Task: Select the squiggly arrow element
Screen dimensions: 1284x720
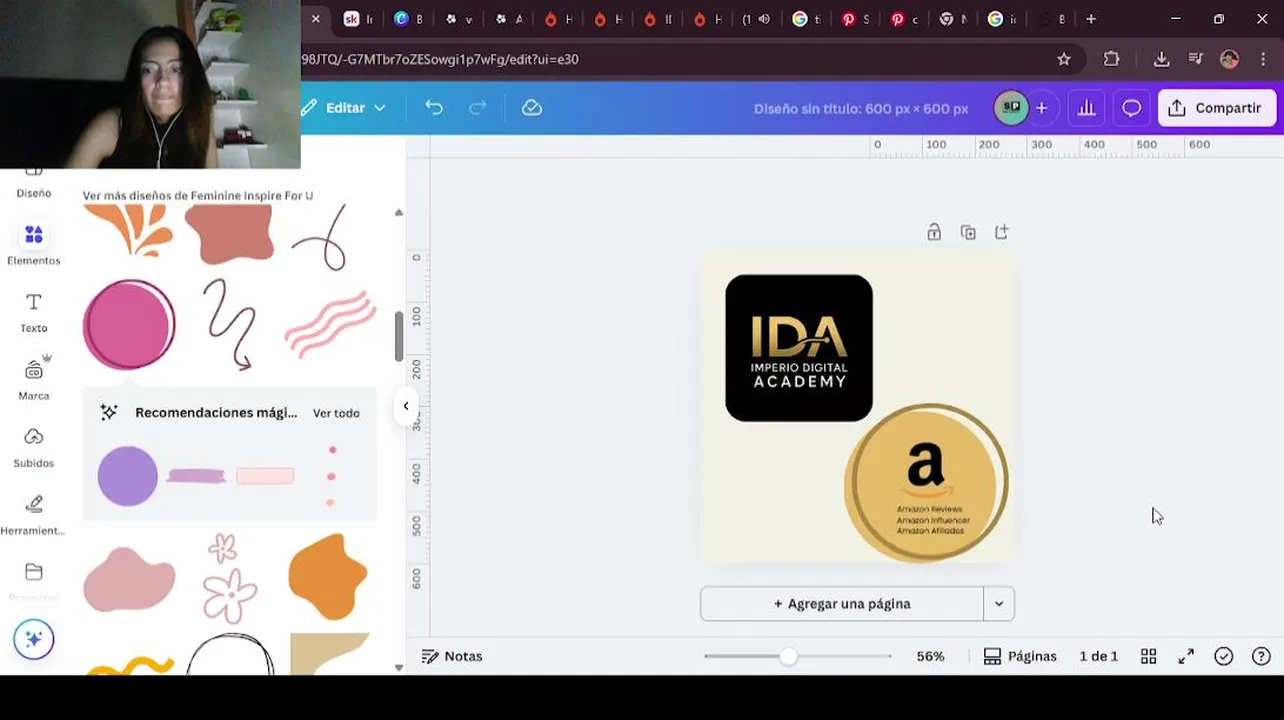Action: pyautogui.click(x=229, y=324)
